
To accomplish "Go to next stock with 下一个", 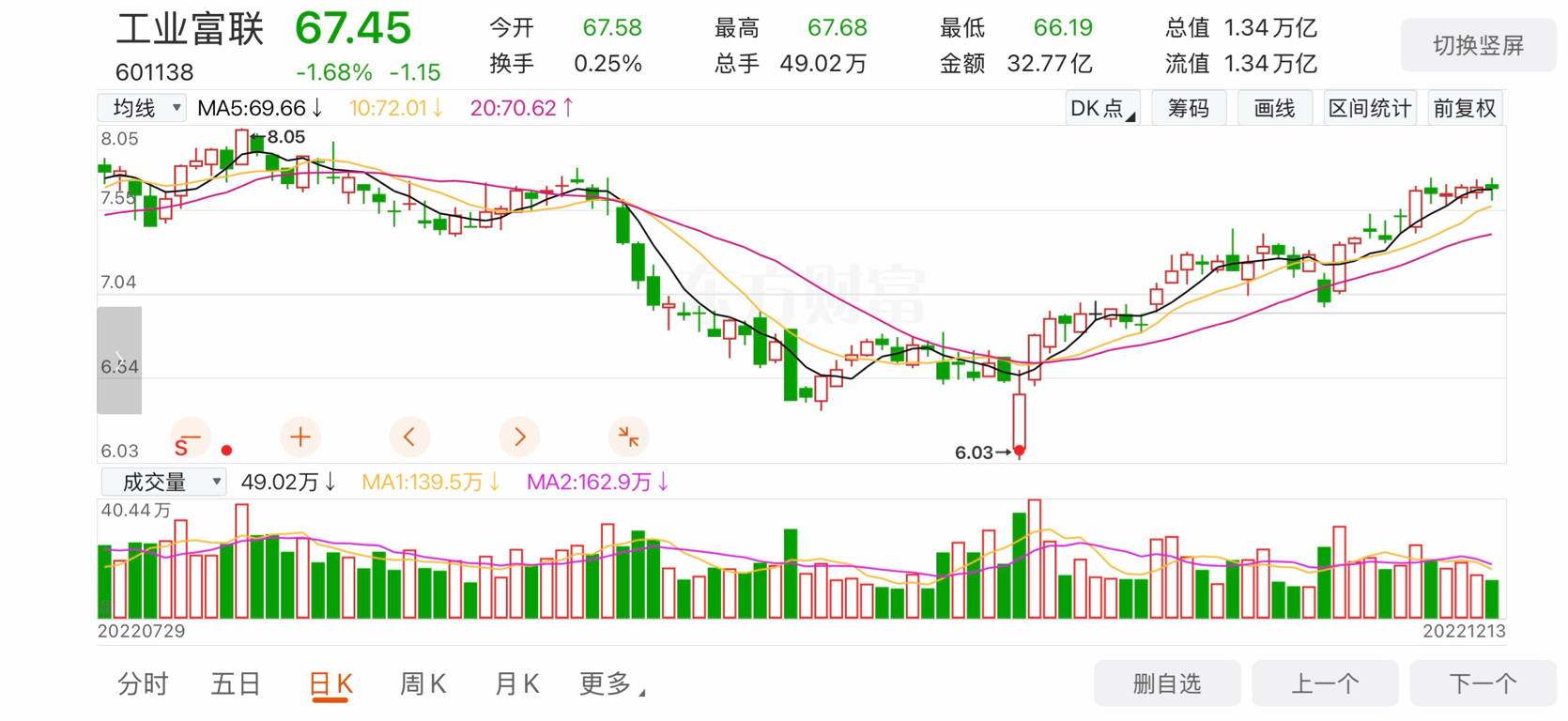I will pyautogui.click(x=1483, y=683).
